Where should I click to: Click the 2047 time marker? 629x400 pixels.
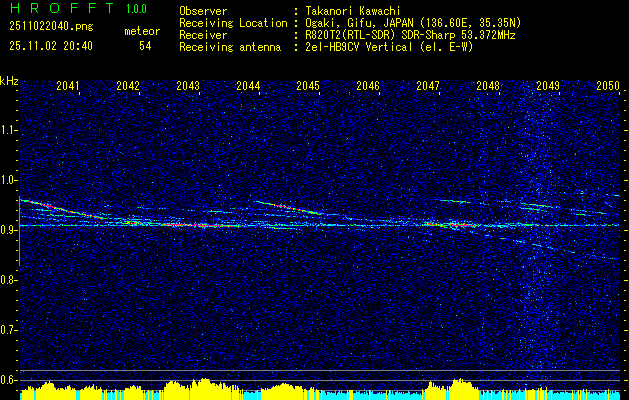point(428,85)
